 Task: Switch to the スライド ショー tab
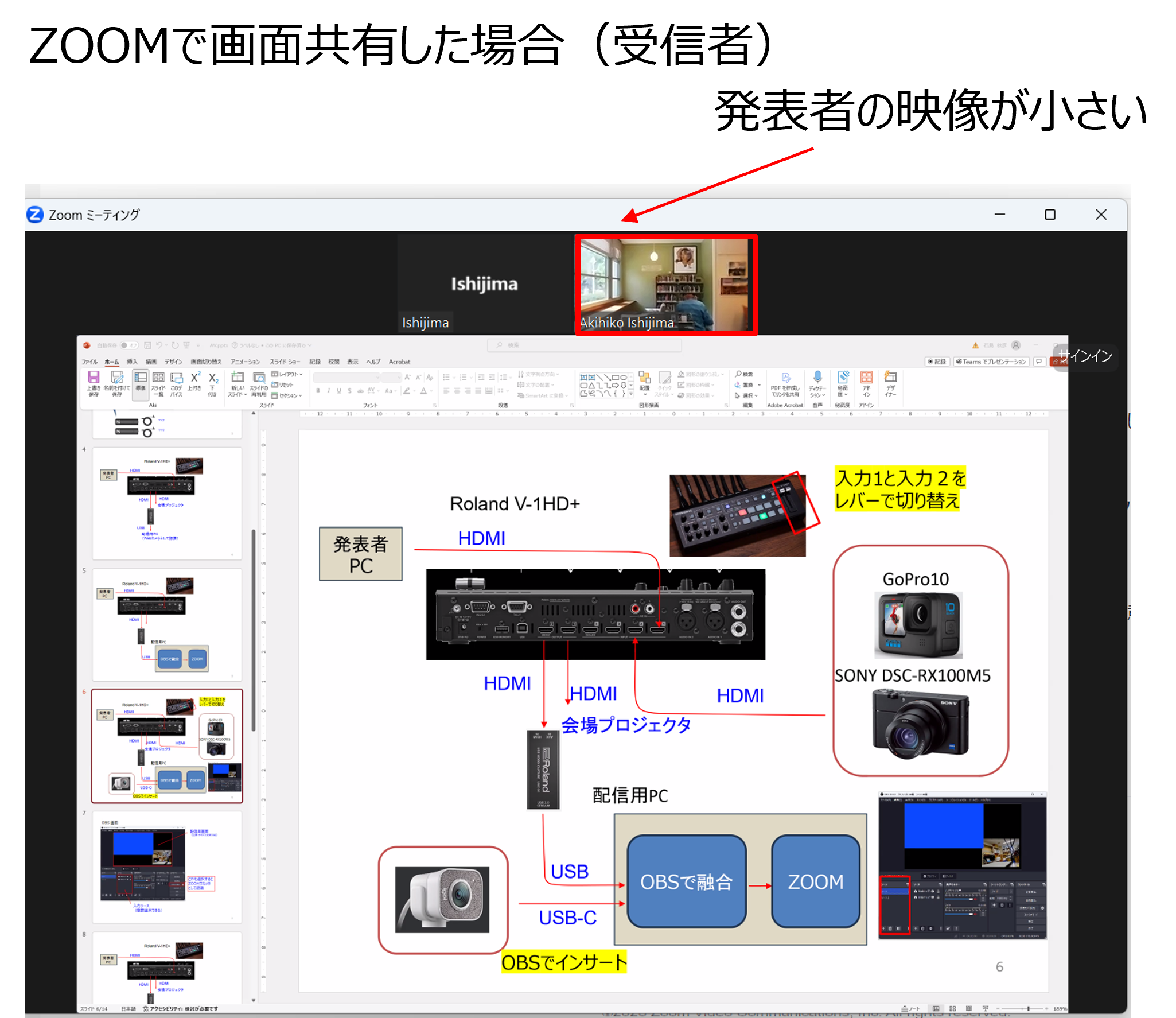tap(285, 362)
